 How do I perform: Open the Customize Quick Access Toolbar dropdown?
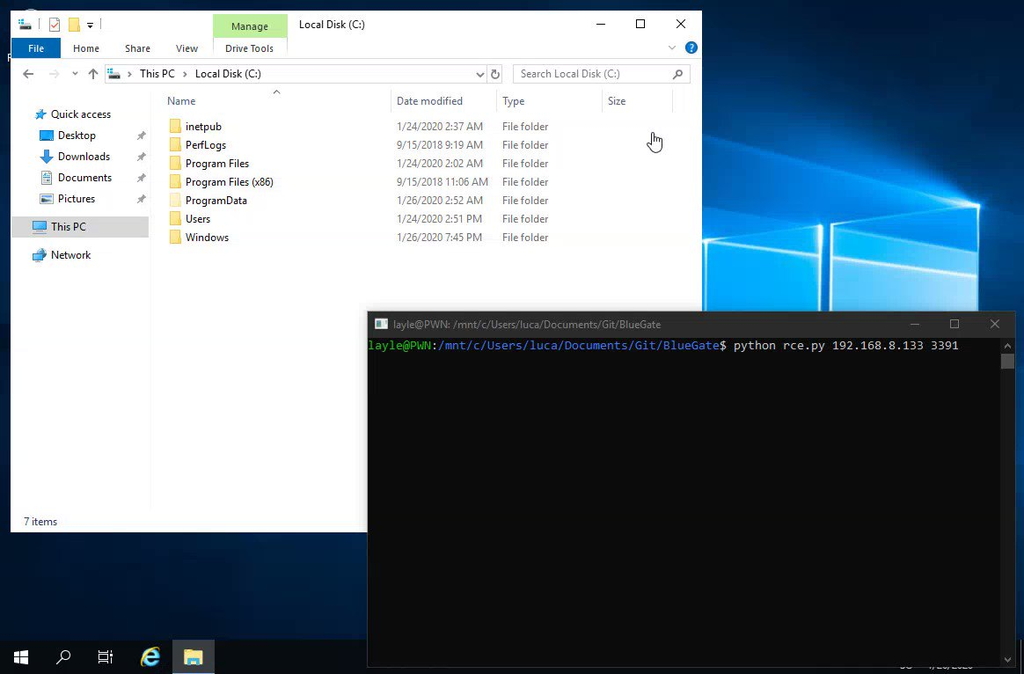[90, 25]
